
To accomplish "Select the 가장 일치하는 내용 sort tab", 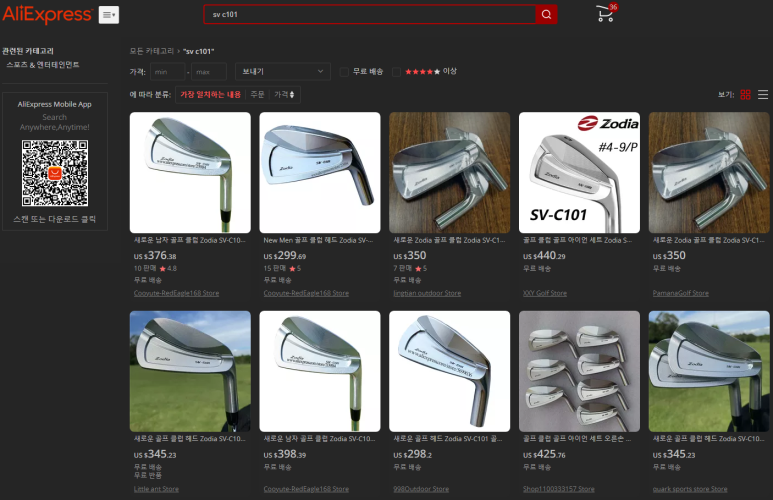I will point(211,94).
